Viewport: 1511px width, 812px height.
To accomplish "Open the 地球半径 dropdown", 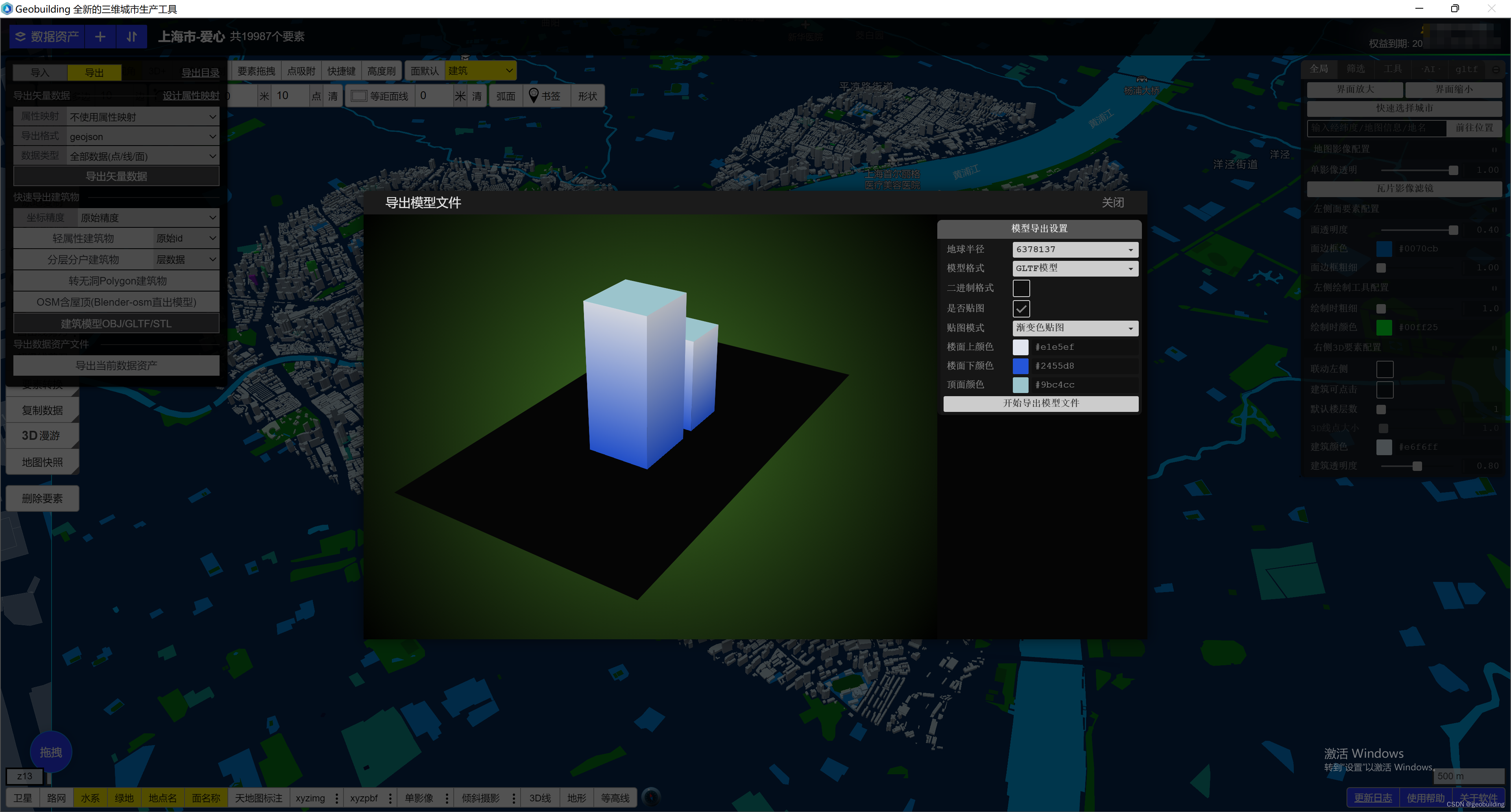I will pyautogui.click(x=1075, y=249).
